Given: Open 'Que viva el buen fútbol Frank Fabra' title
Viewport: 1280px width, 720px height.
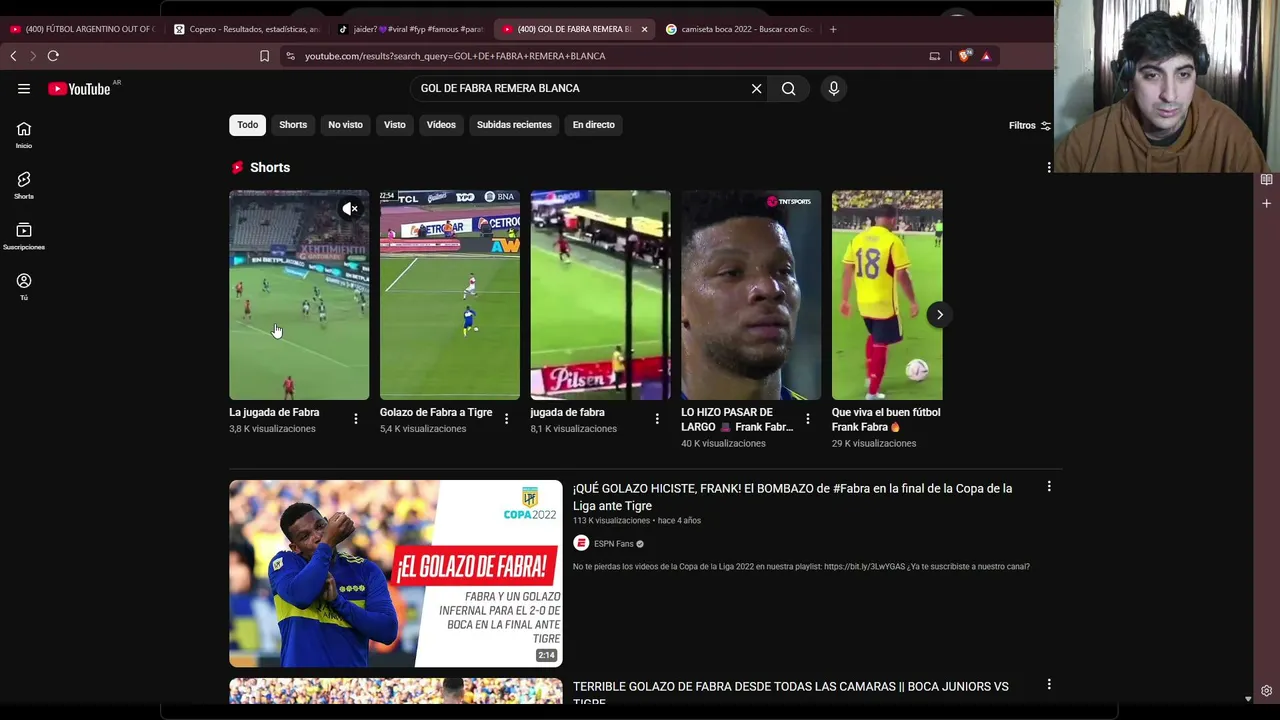Looking at the screenshot, I should click(x=886, y=420).
